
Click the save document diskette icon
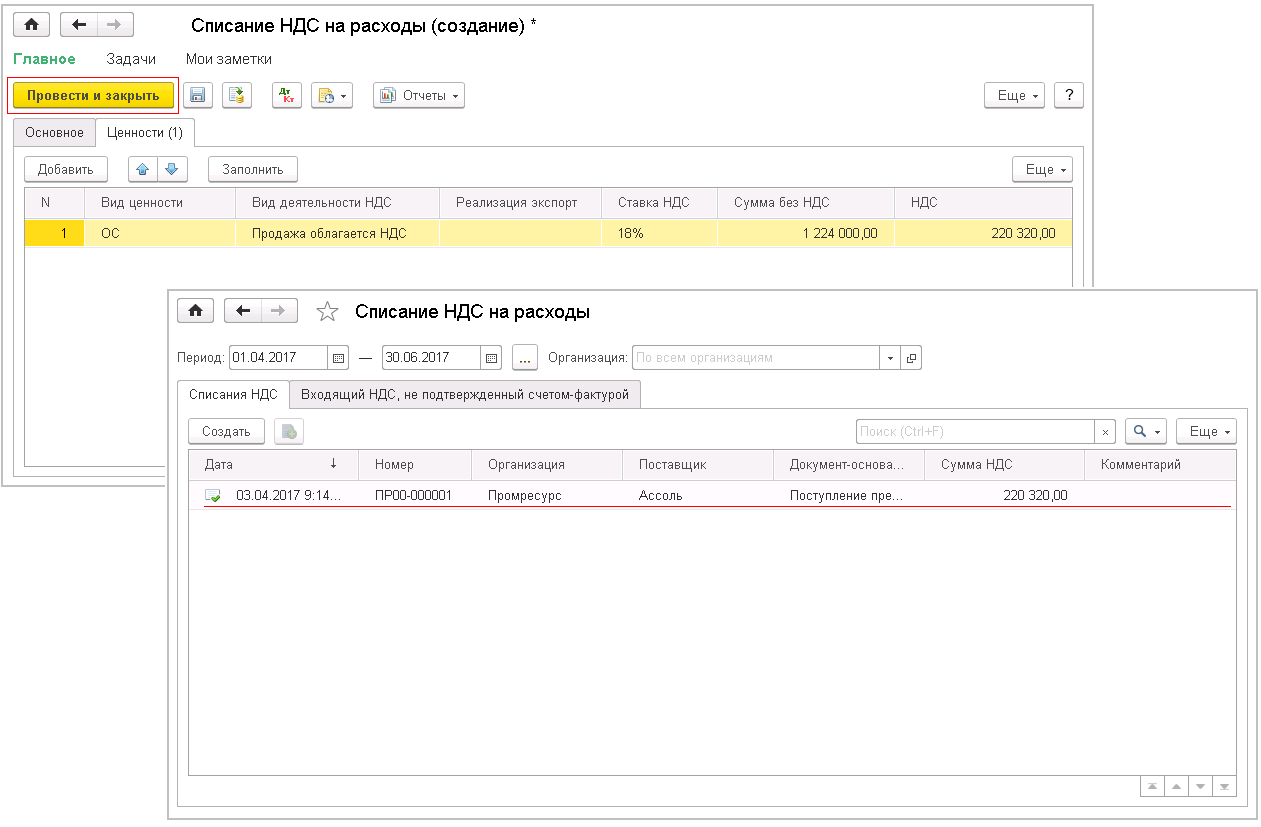coord(197,95)
